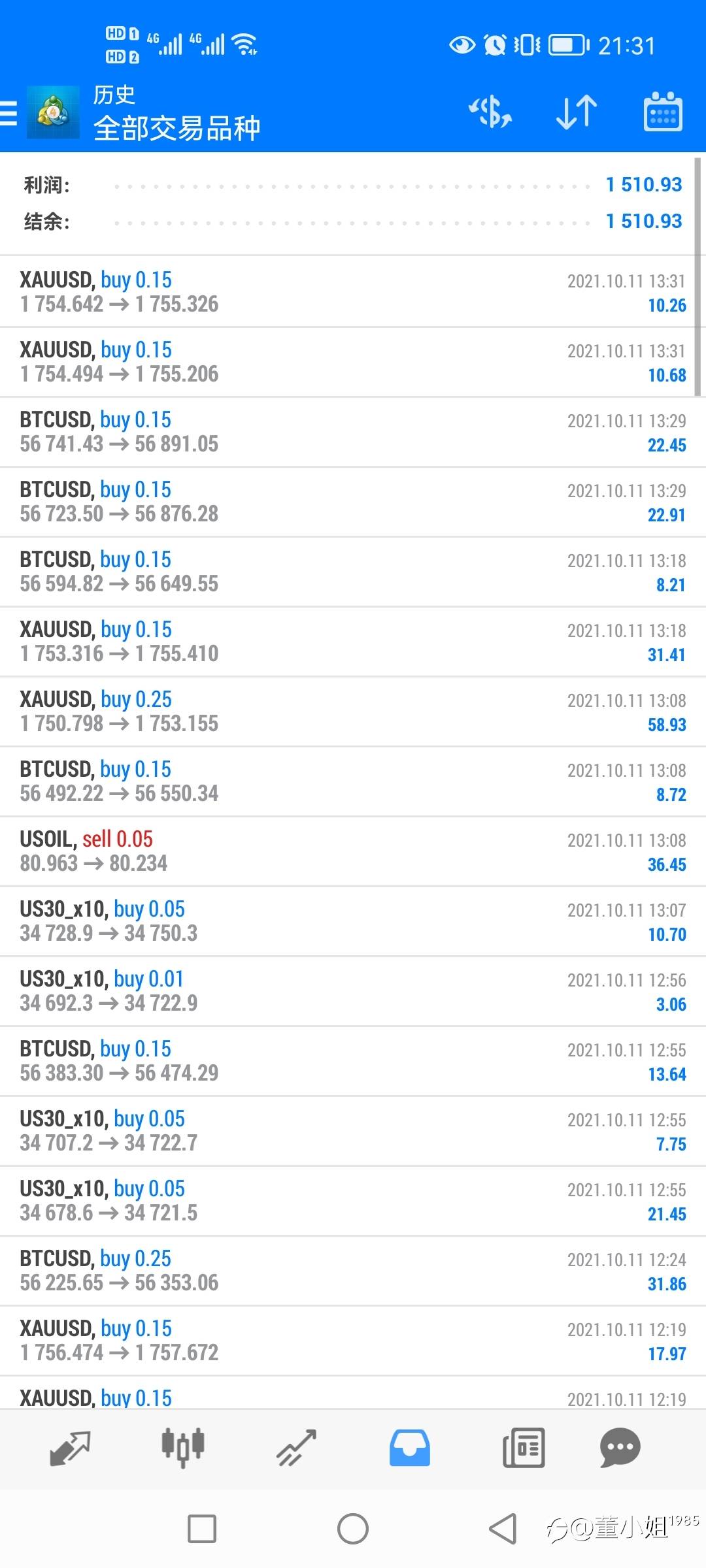Open the News tab icon

click(524, 1448)
